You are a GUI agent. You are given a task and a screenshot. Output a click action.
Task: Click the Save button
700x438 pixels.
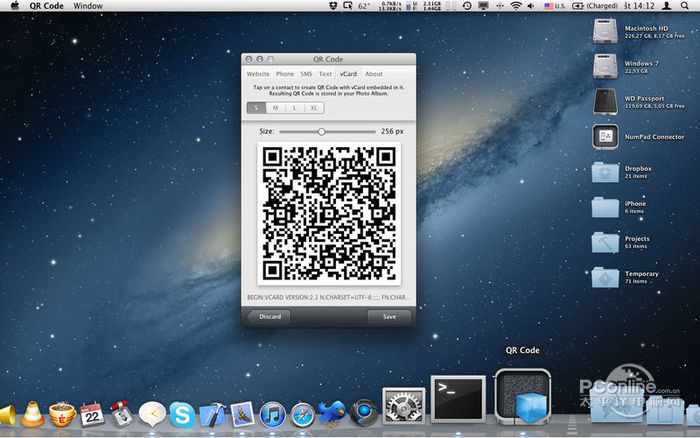point(389,317)
